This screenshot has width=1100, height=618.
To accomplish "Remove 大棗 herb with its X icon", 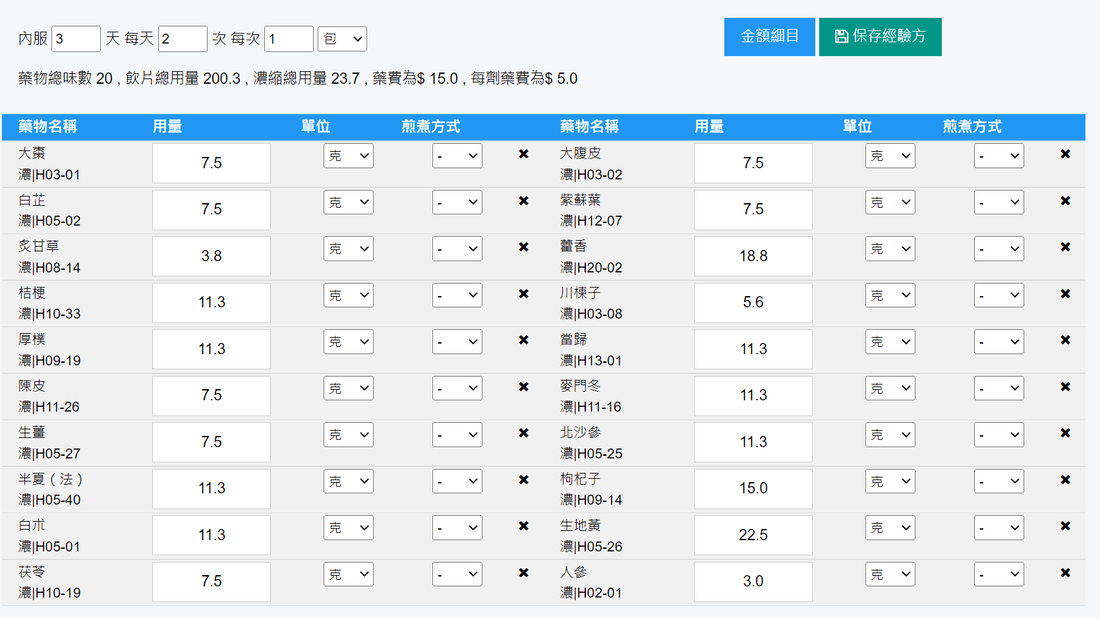I will [x=523, y=154].
